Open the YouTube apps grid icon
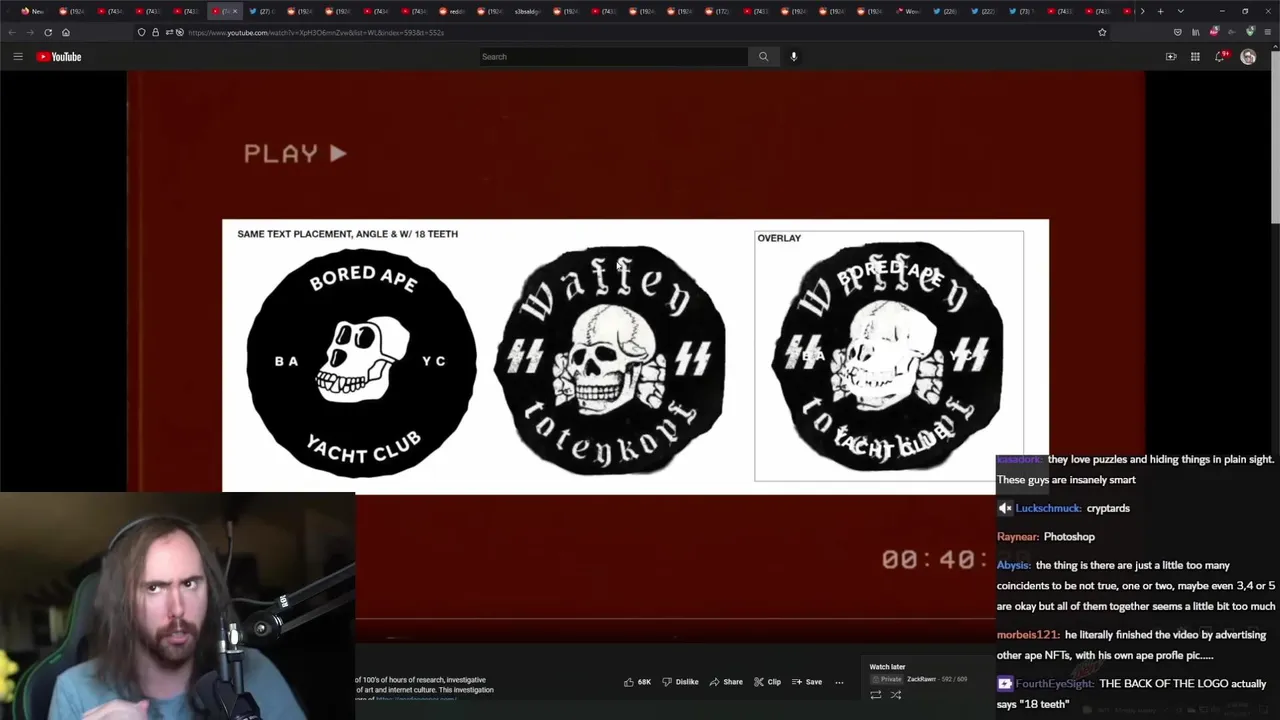Screen dimensions: 1280x720 (1195, 57)
